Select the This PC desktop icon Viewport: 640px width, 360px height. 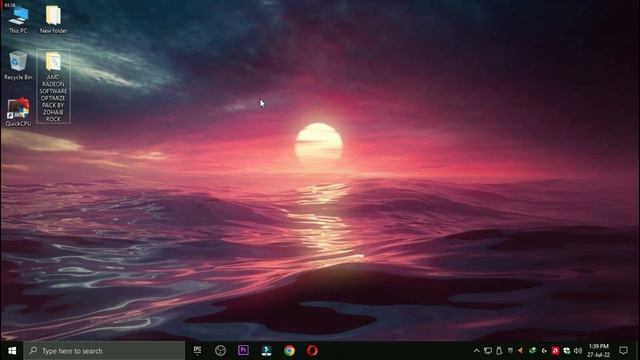18,20
